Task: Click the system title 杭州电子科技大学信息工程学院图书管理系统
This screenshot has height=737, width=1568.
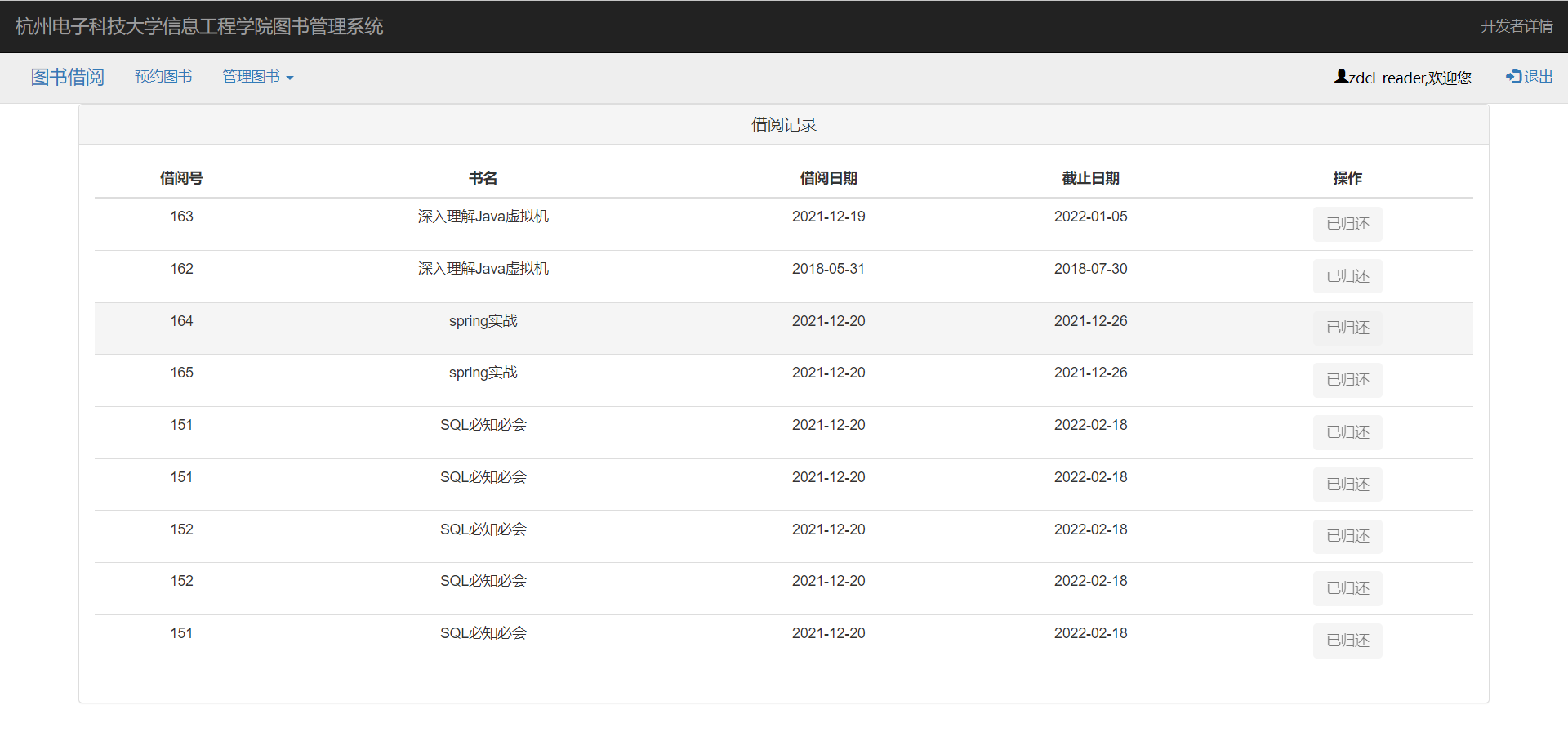Action: point(199,26)
